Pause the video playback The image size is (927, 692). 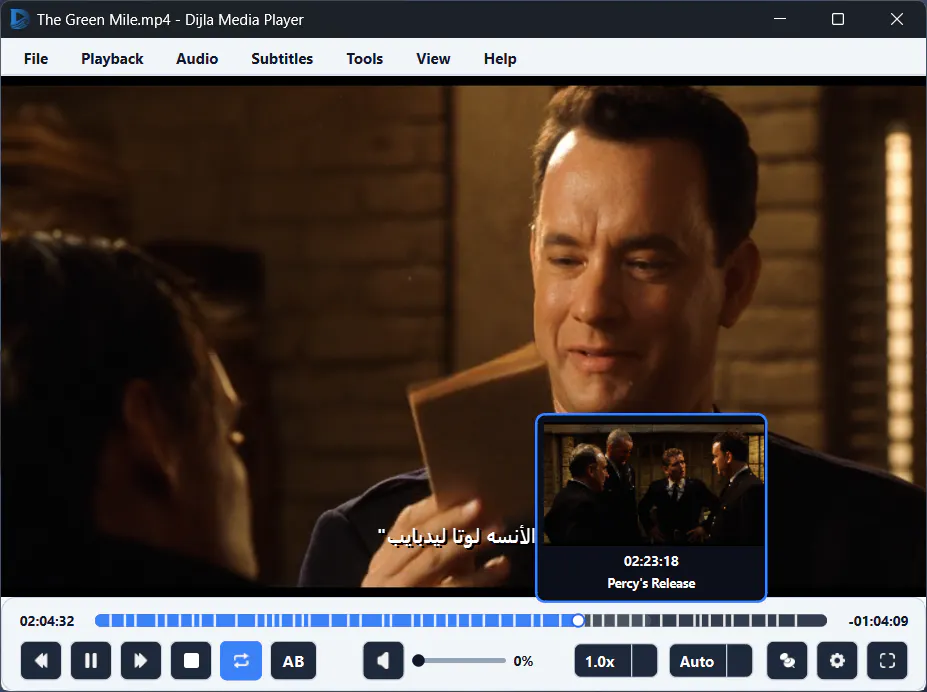click(x=90, y=660)
